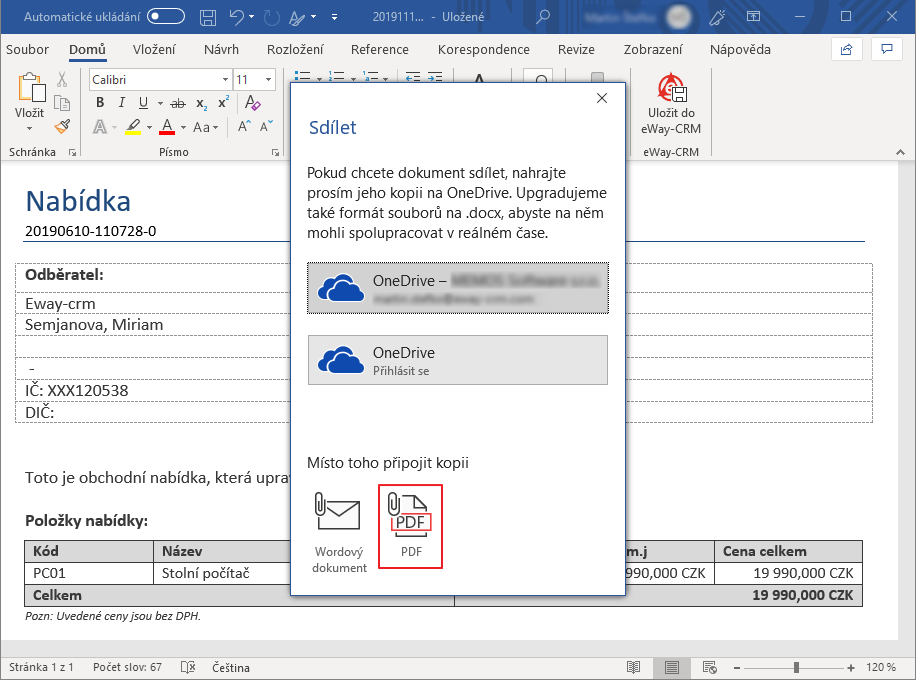Switch to the Reference tab
916x680 pixels.
pyautogui.click(x=380, y=50)
